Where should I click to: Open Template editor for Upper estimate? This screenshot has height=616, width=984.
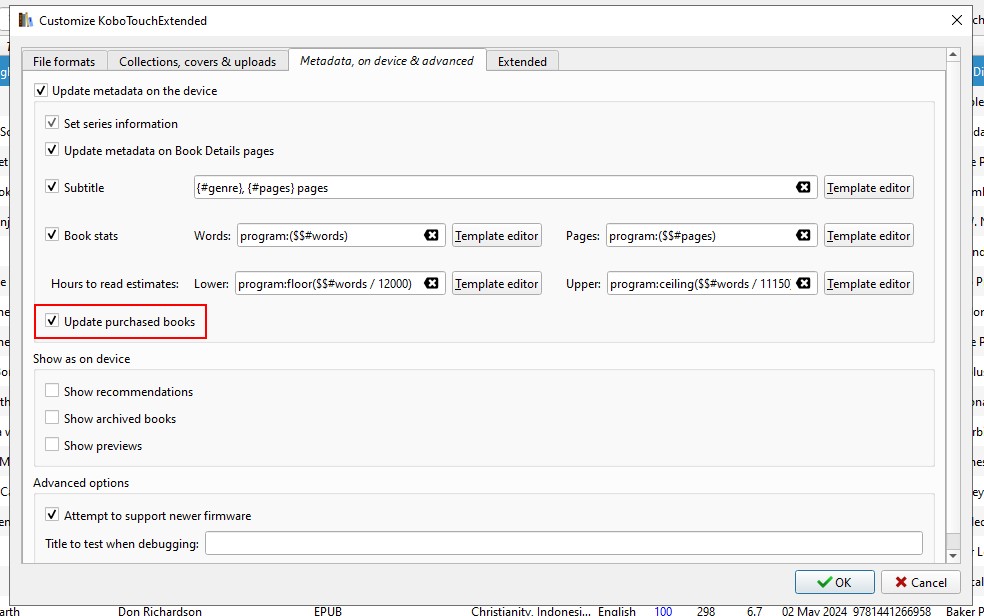tap(869, 284)
